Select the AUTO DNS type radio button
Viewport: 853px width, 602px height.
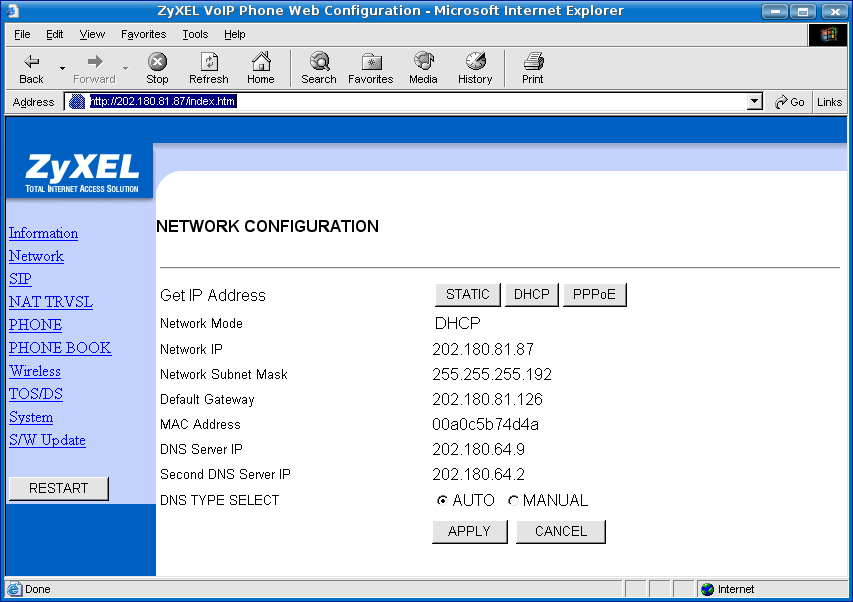tap(442, 500)
